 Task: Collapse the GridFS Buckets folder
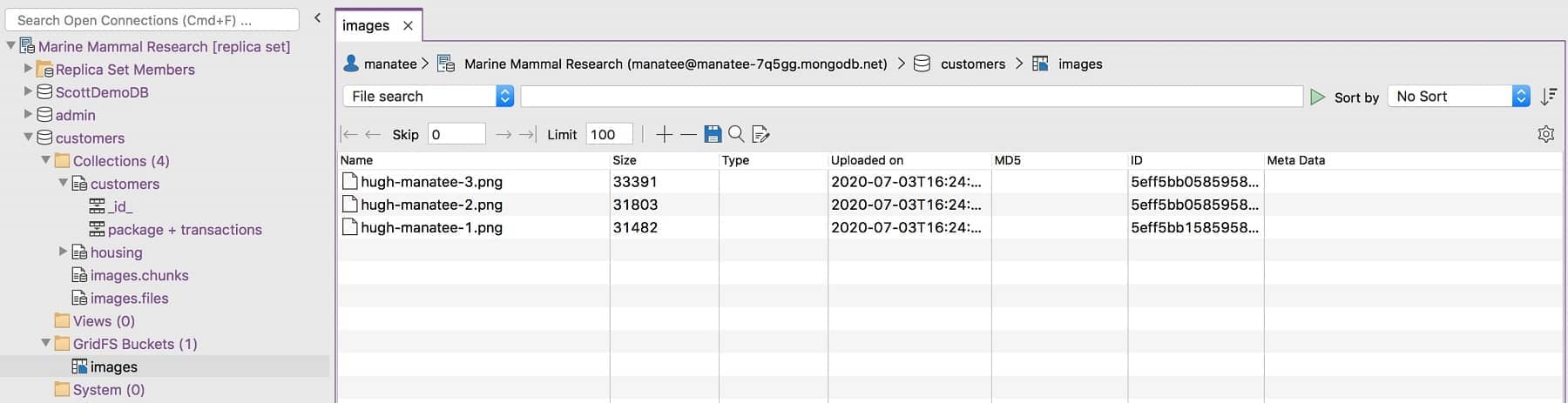[45, 343]
